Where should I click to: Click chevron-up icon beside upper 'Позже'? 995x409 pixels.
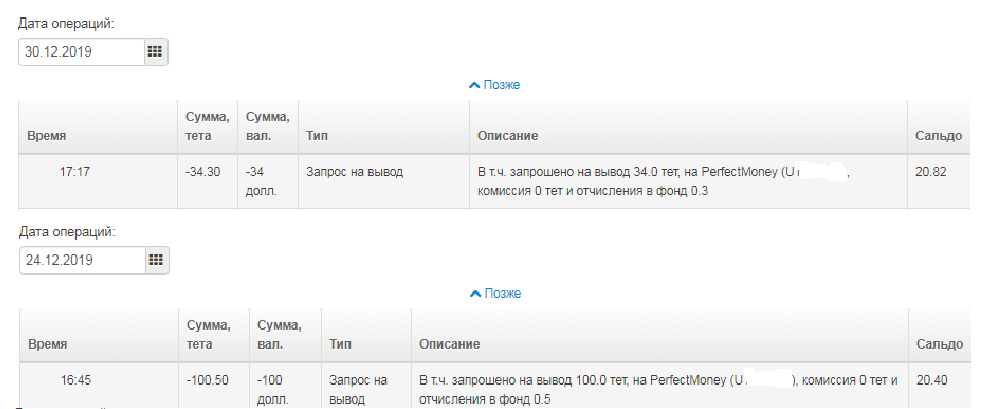coord(474,85)
